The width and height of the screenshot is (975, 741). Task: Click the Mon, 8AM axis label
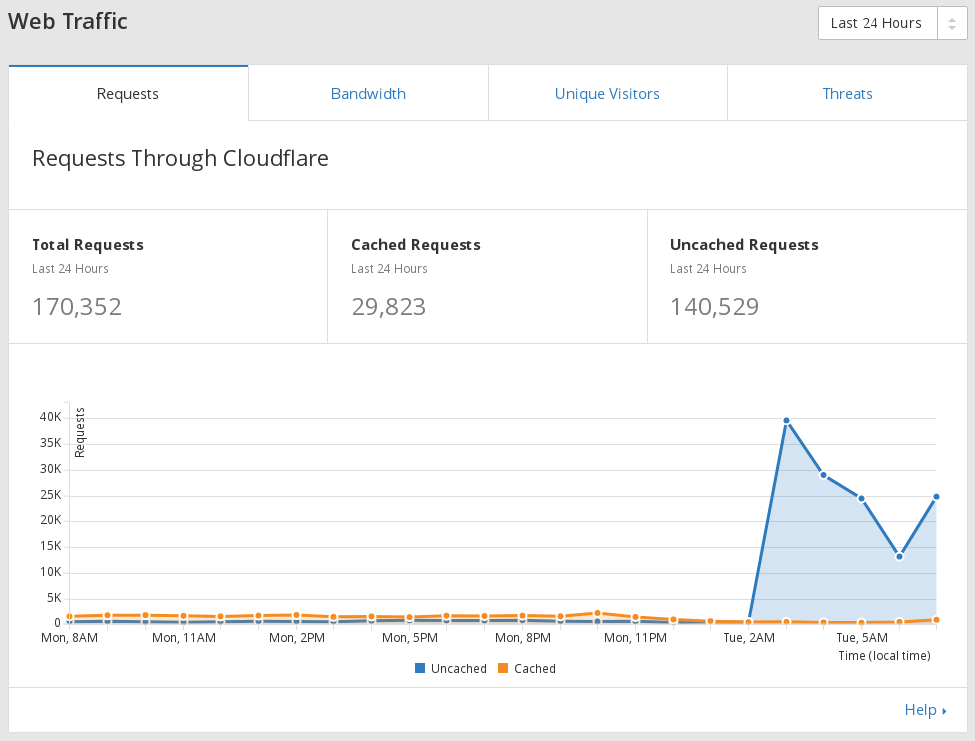click(x=70, y=638)
